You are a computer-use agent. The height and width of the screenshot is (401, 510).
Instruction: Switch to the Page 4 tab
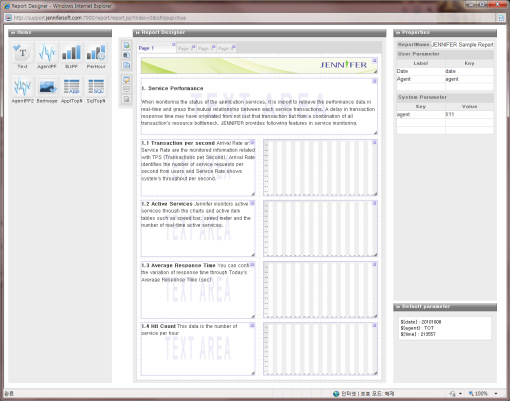pos(226,48)
